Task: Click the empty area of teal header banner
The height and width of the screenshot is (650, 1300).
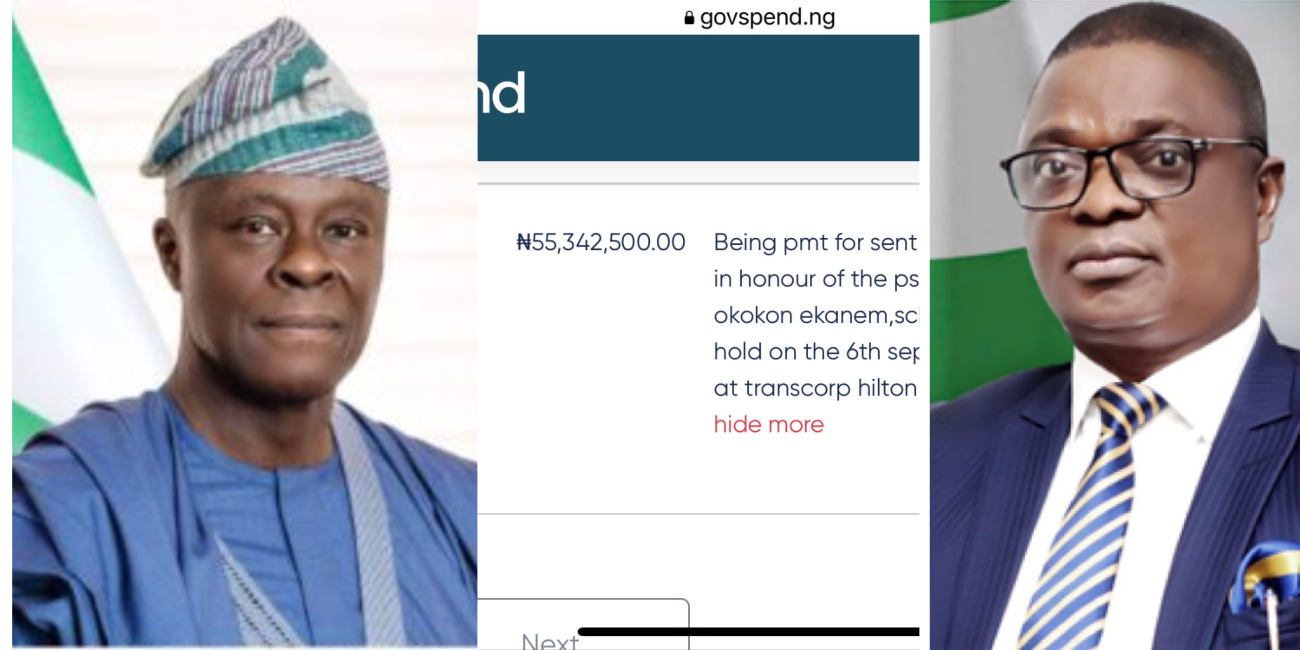Action: coord(720,97)
